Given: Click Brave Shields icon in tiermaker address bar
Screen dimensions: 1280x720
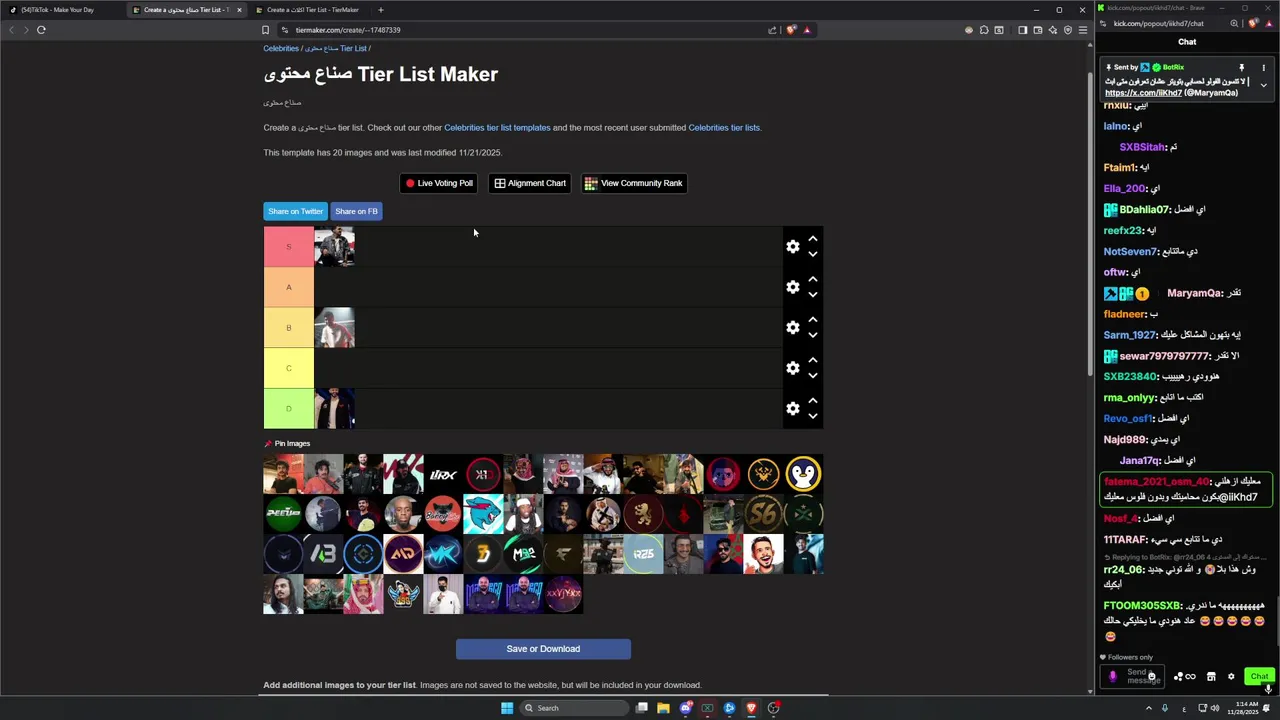Looking at the screenshot, I should pyautogui.click(x=791, y=30).
